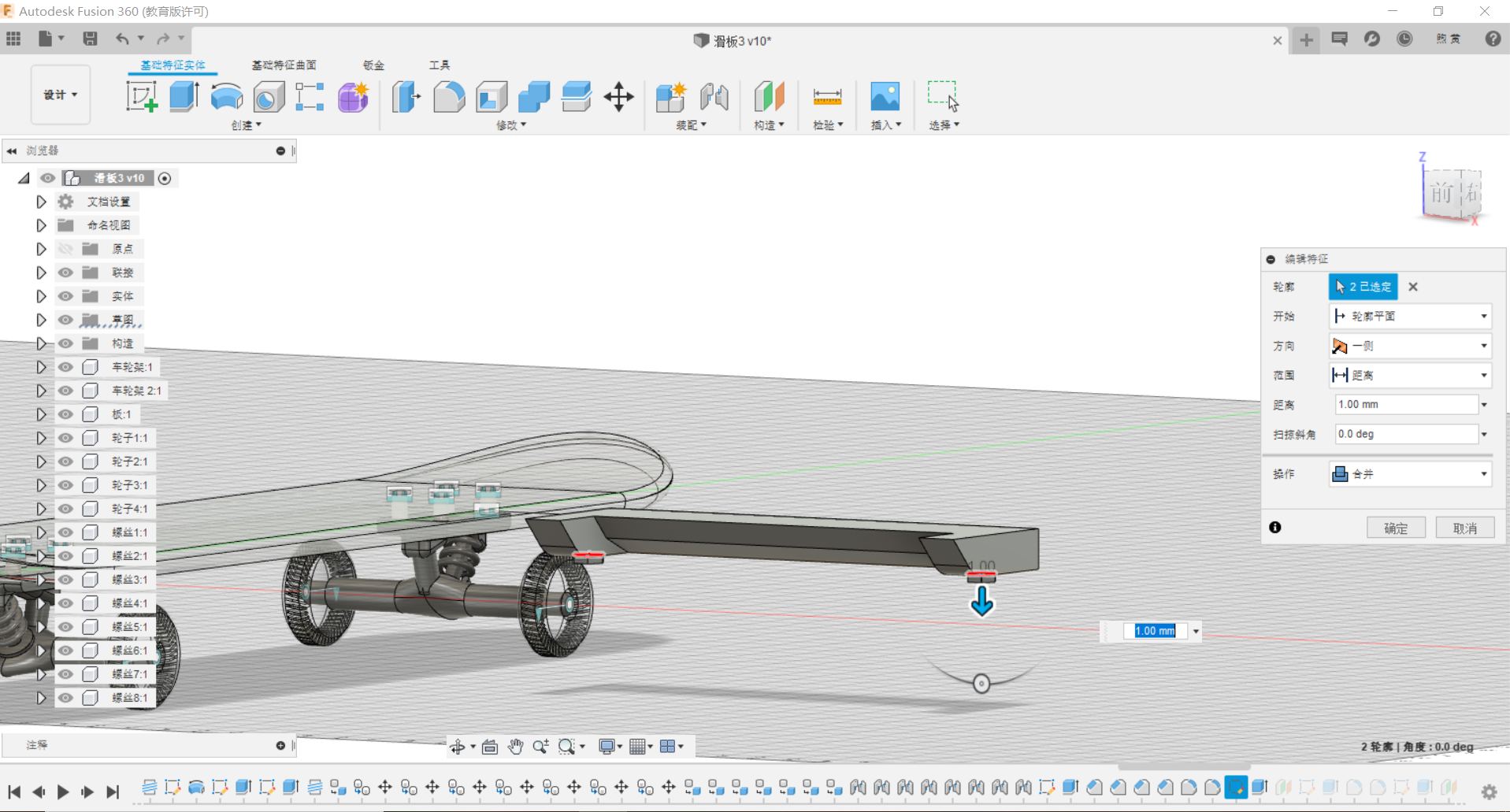This screenshot has width=1510, height=812.
Task: Open the 范围 distance dropdown
Action: pyautogui.click(x=1410, y=375)
